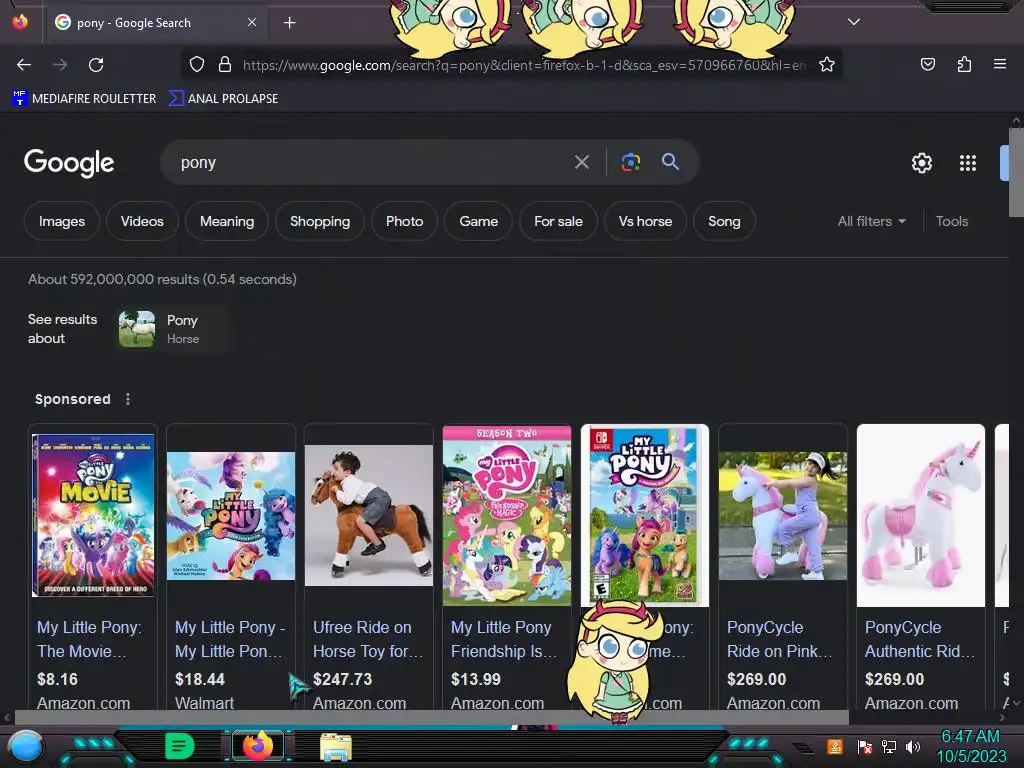This screenshot has width=1024, height=768.
Task: Select the Images filter chip
Action: coord(61,221)
